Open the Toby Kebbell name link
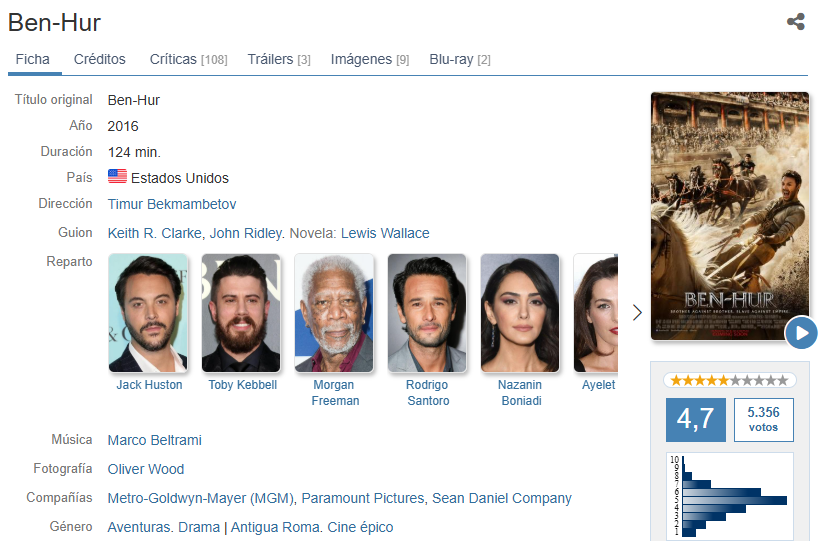823x541 pixels. 242,385
